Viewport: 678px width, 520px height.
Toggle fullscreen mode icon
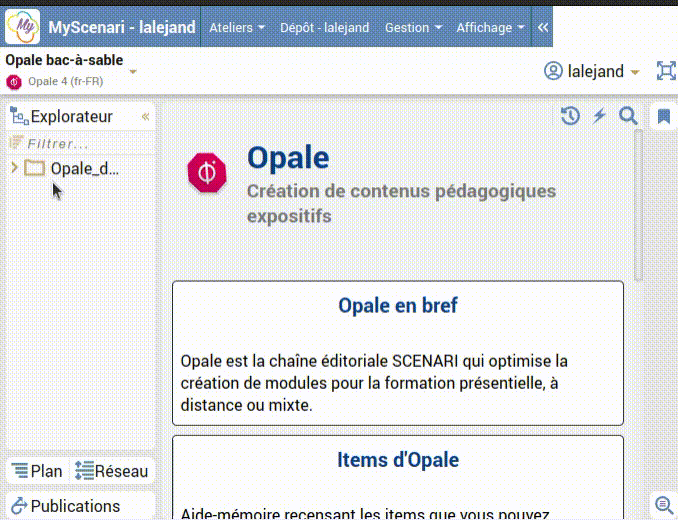(x=666, y=71)
